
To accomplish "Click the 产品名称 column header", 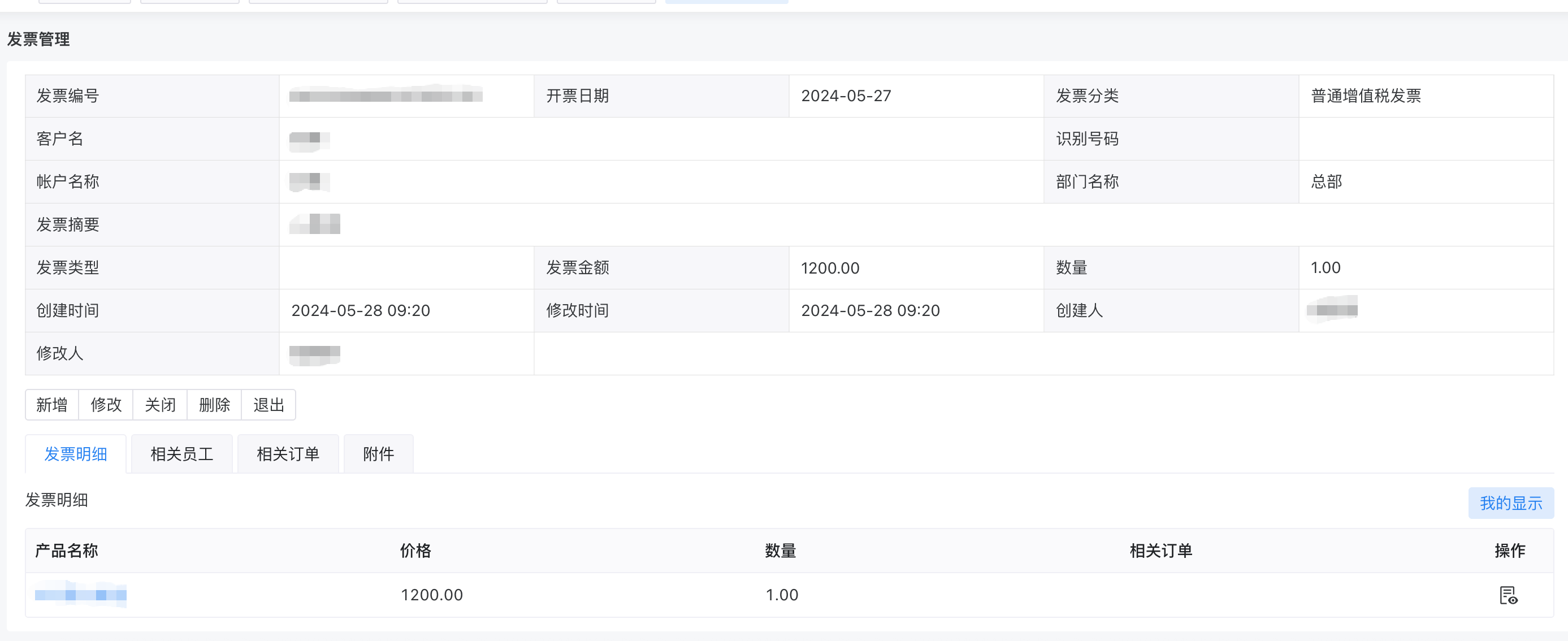I will click(x=66, y=551).
